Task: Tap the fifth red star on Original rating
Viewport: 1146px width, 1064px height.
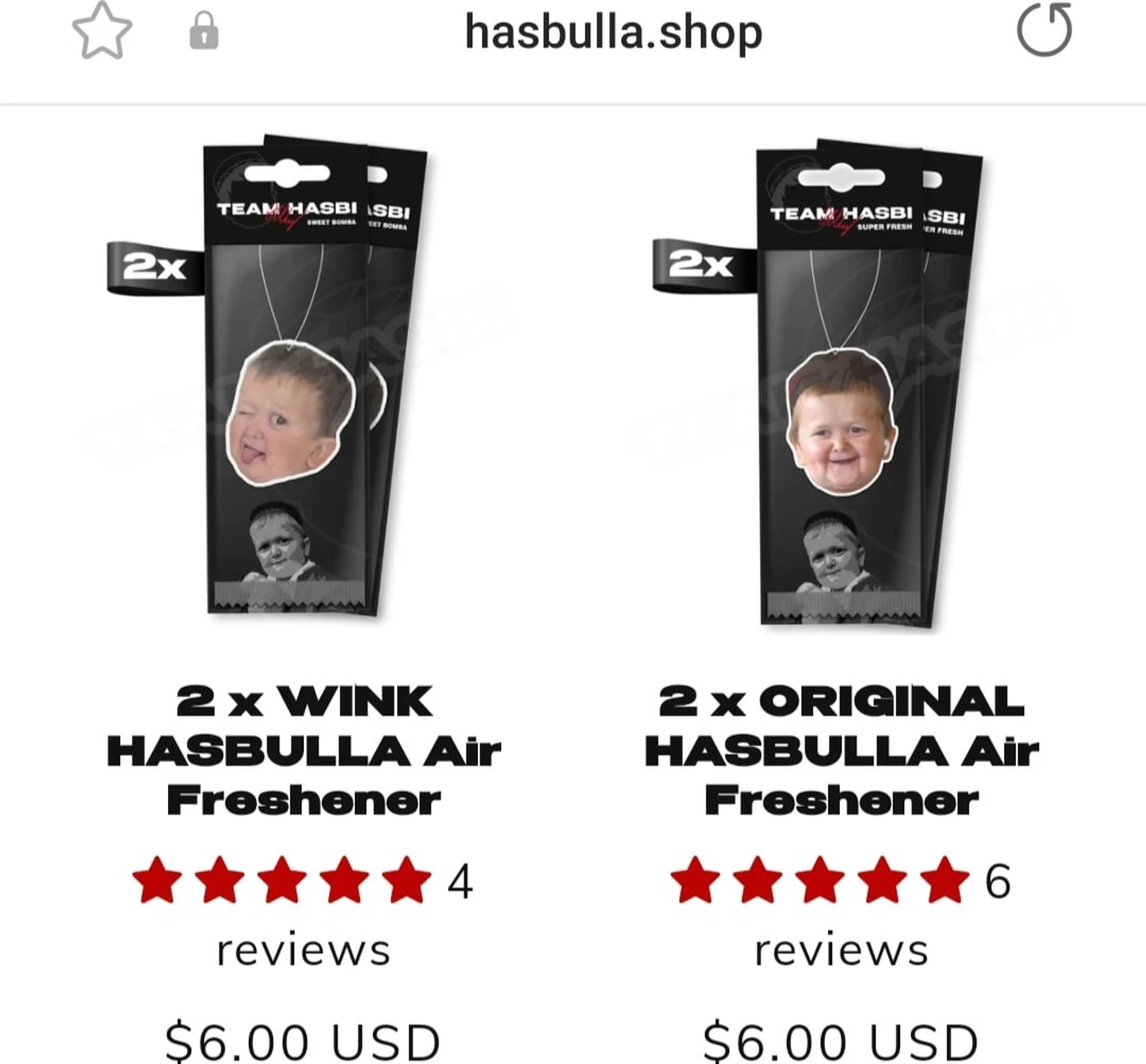Action: (x=945, y=880)
